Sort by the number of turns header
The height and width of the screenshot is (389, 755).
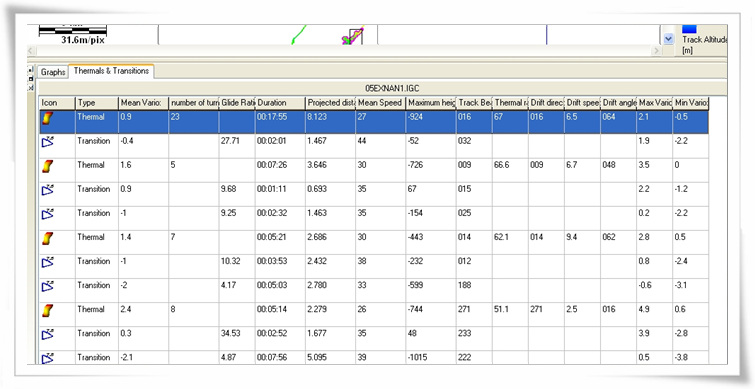(x=194, y=103)
